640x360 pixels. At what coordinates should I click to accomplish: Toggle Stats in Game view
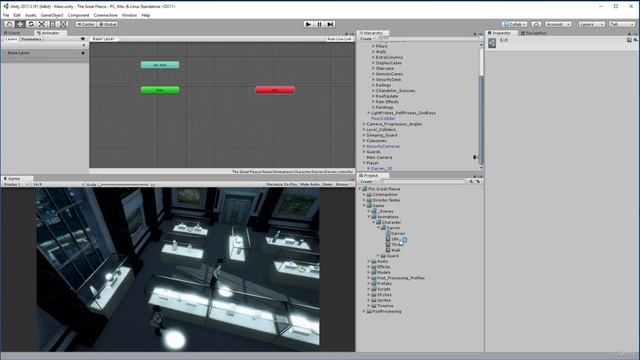click(328, 184)
